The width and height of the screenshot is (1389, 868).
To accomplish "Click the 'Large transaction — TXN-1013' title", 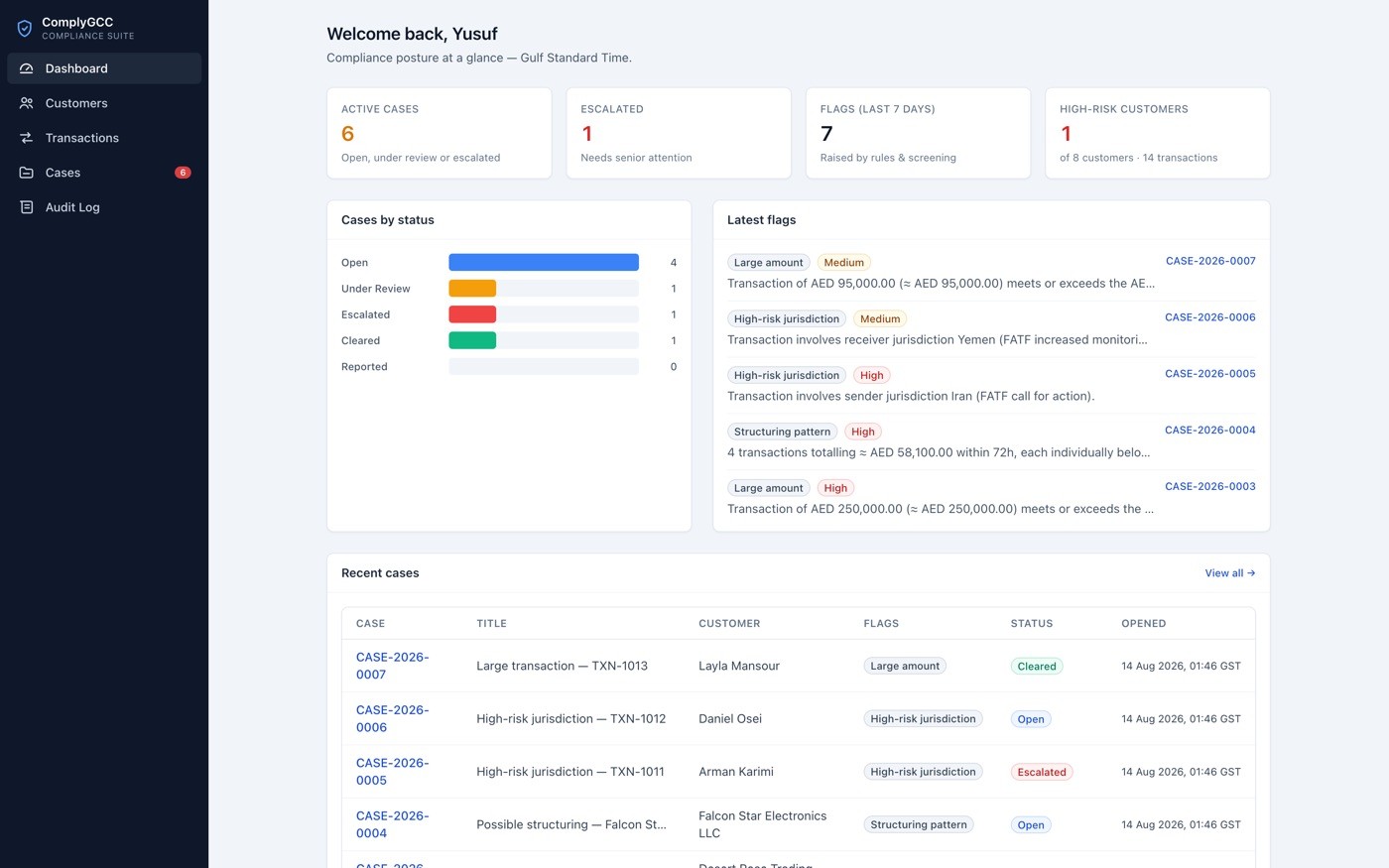I will click(562, 666).
